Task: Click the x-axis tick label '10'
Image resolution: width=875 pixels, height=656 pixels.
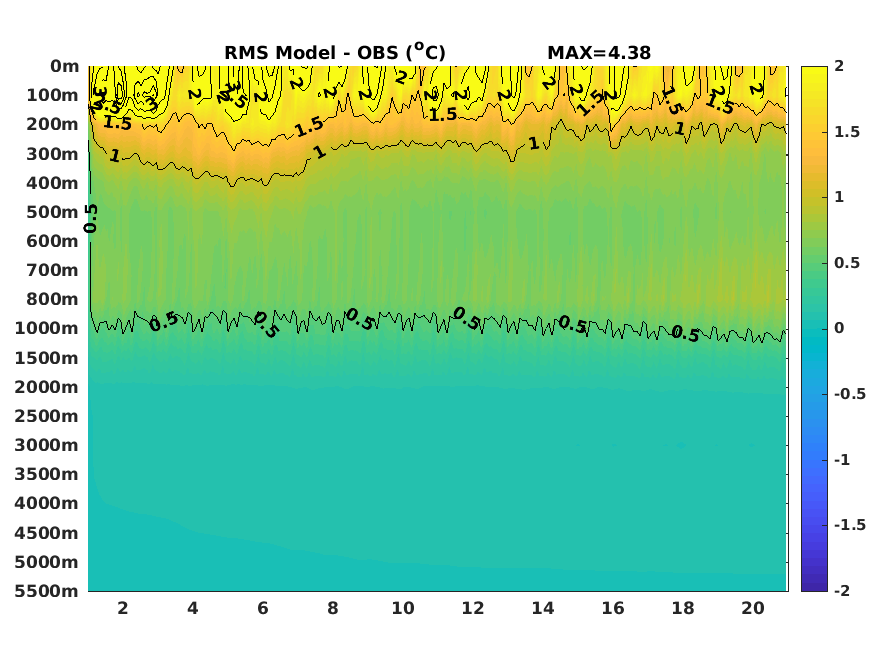Action: coord(403,608)
